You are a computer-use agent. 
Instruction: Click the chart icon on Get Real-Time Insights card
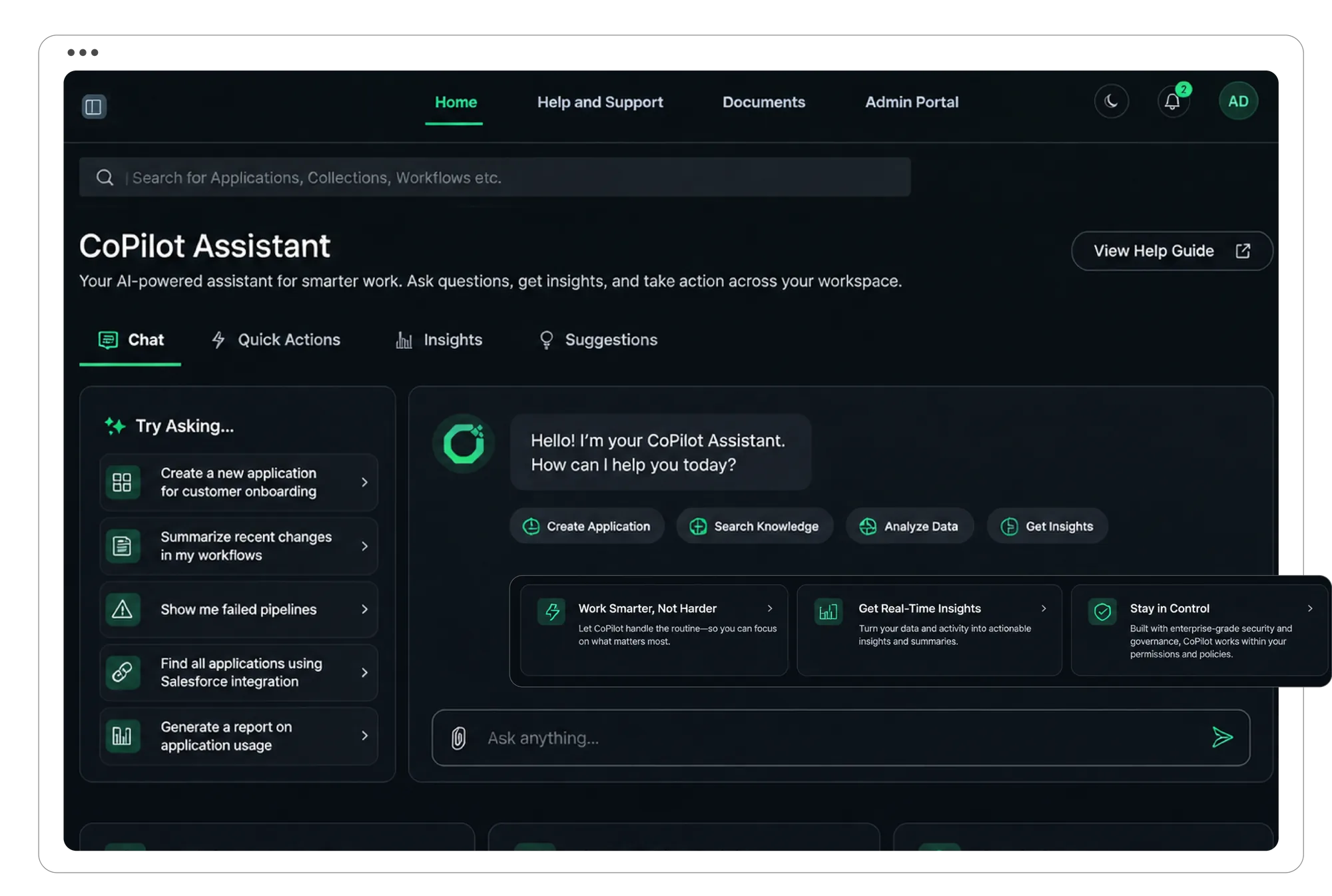[829, 612]
